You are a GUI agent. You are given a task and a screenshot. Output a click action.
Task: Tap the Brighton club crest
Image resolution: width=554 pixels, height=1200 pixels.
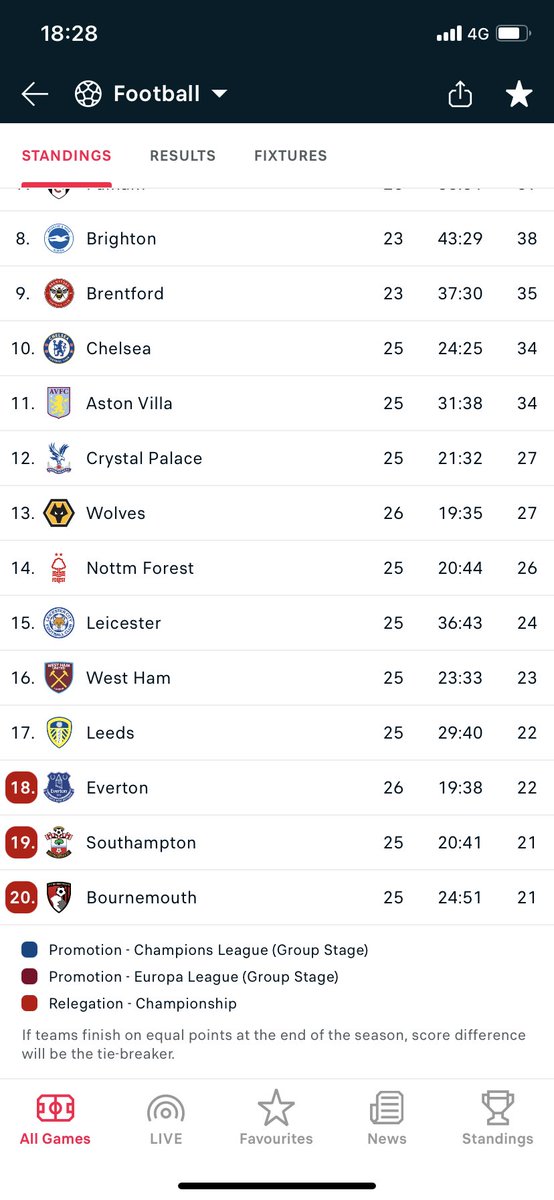click(59, 239)
